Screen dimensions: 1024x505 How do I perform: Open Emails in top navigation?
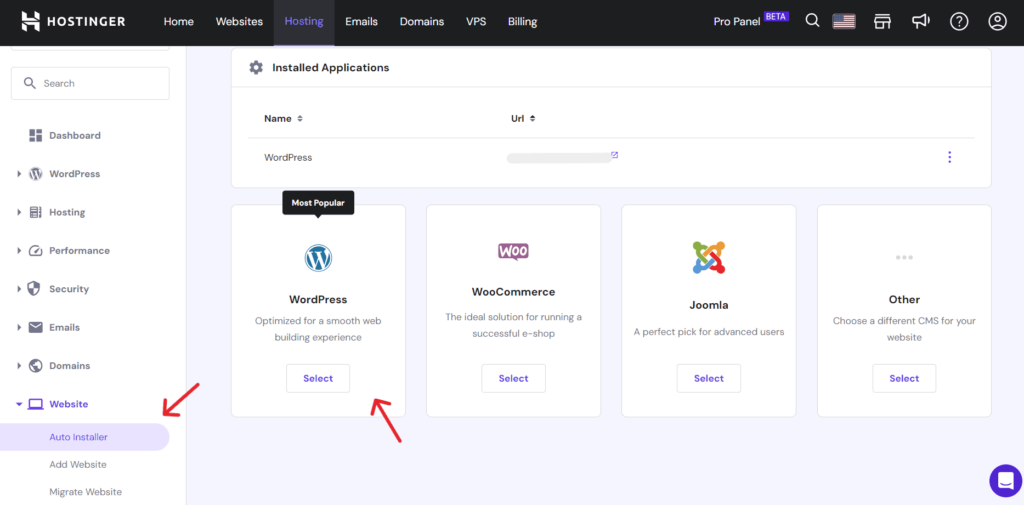[362, 22]
